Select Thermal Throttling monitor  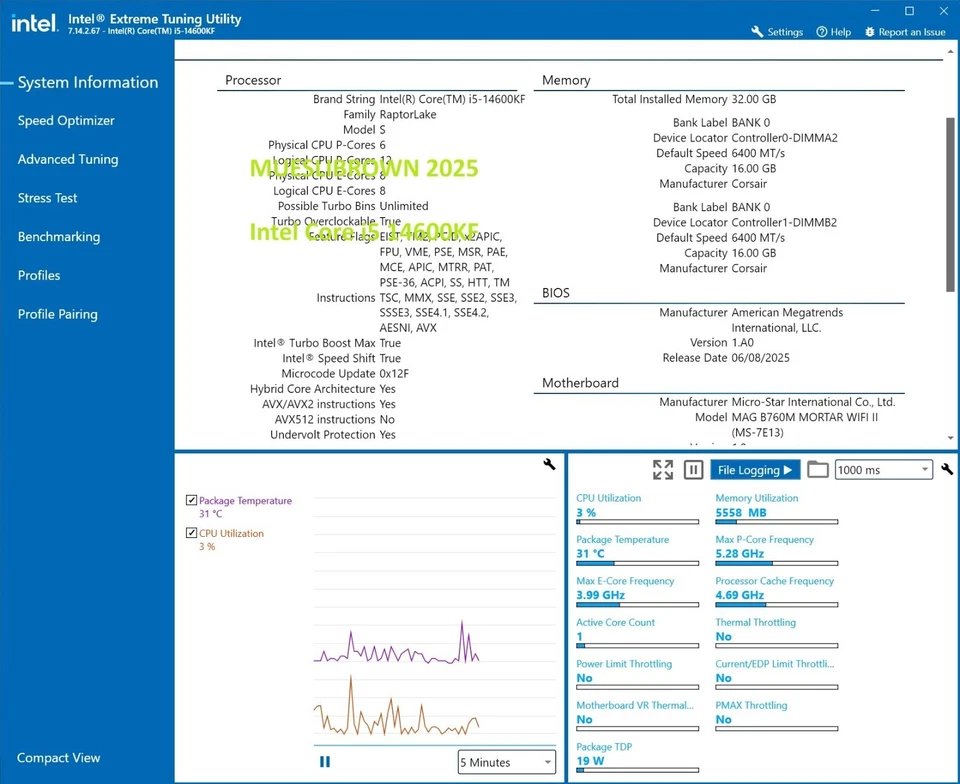pyautogui.click(x=776, y=632)
